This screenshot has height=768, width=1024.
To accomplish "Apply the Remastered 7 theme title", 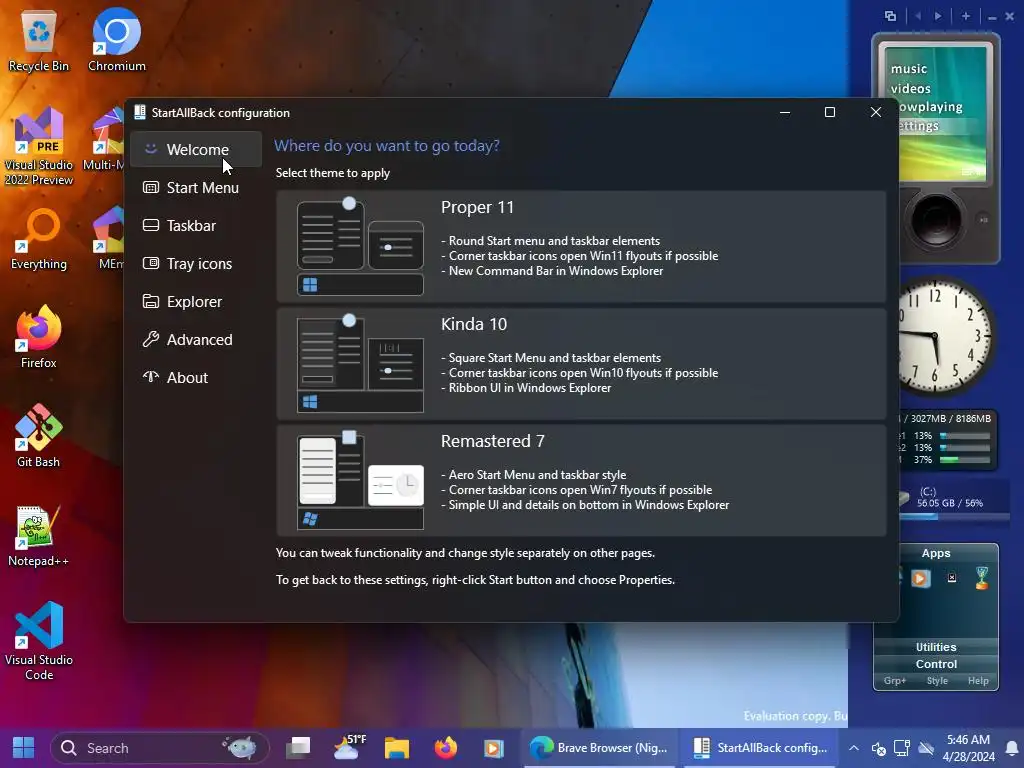I will click(492, 441).
